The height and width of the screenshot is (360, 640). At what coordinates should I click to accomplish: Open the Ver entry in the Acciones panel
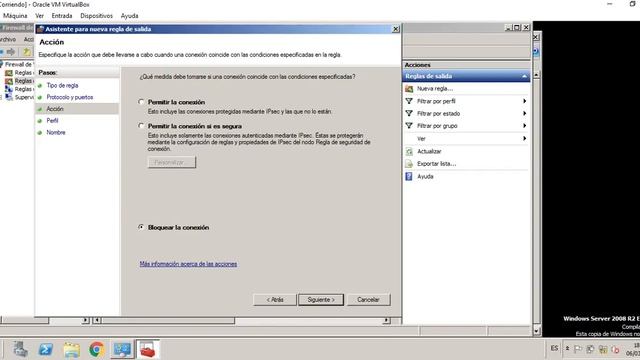(421, 139)
